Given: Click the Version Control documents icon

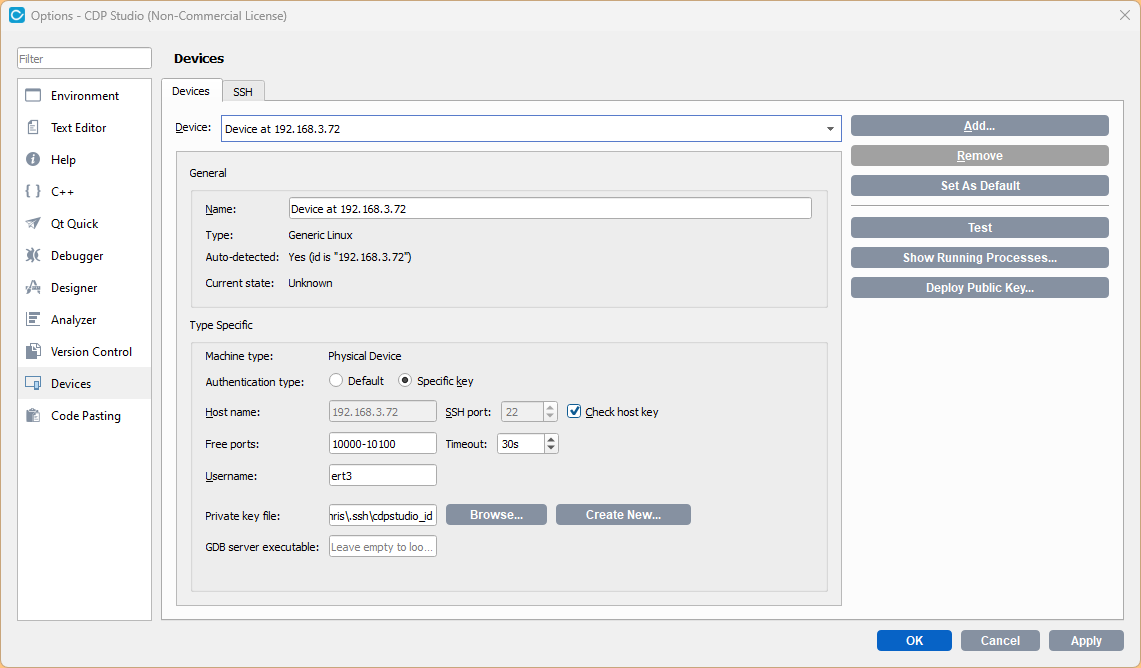Looking at the screenshot, I should click(x=33, y=351).
